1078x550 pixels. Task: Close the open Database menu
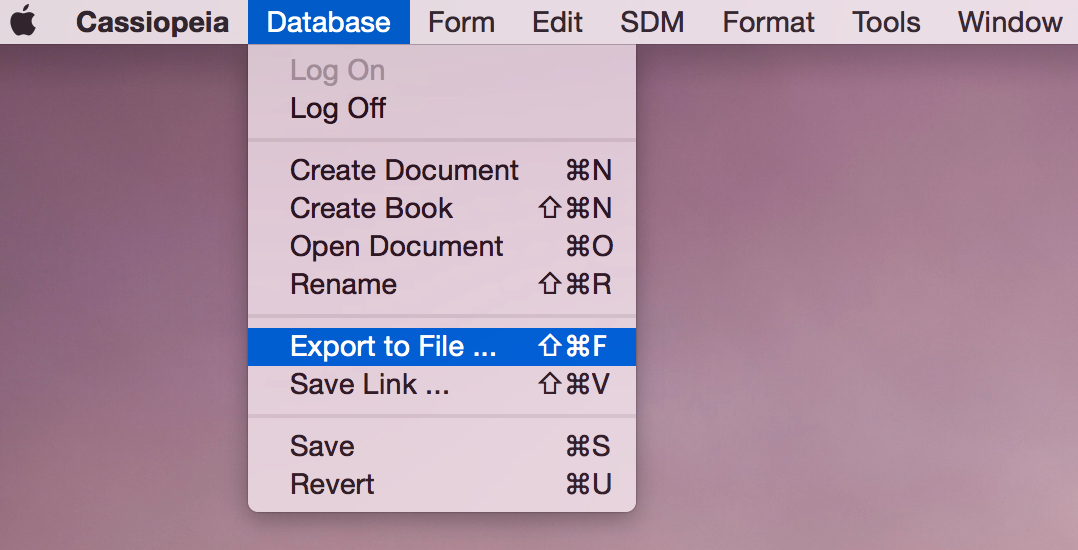coord(329,22)
